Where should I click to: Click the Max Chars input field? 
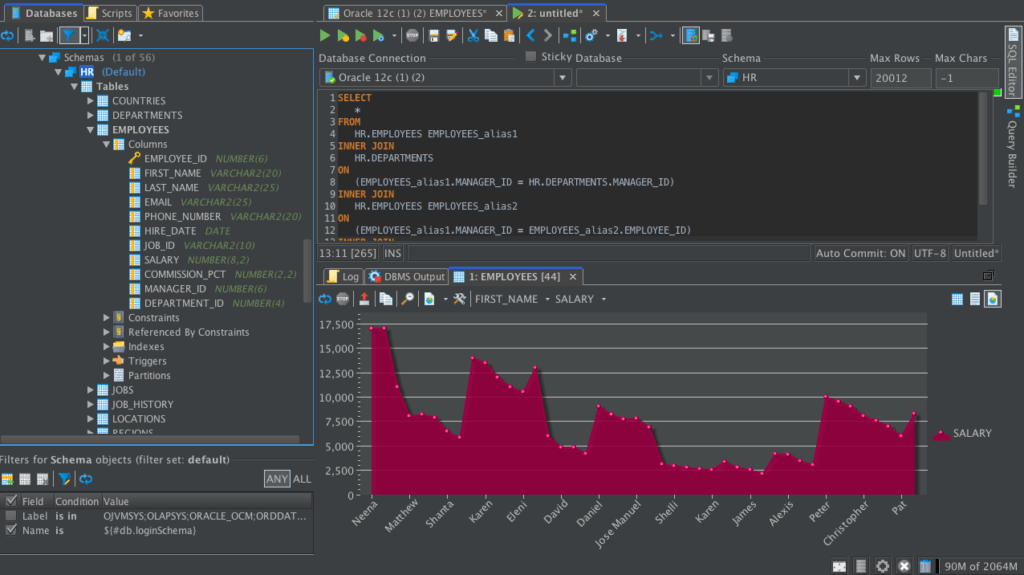(x=967, y=78)
